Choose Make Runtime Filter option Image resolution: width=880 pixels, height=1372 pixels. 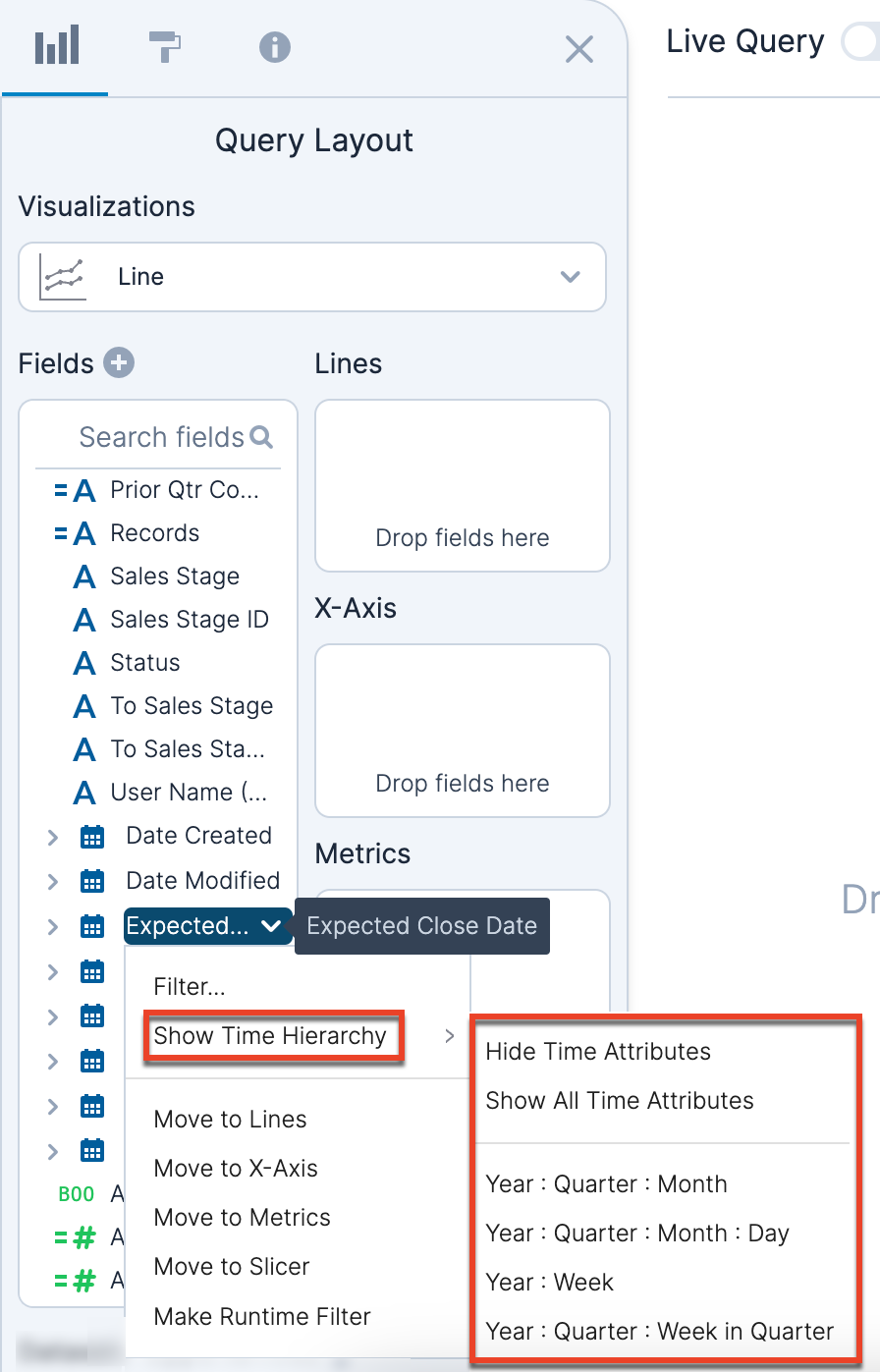(x=262, y=1317)
